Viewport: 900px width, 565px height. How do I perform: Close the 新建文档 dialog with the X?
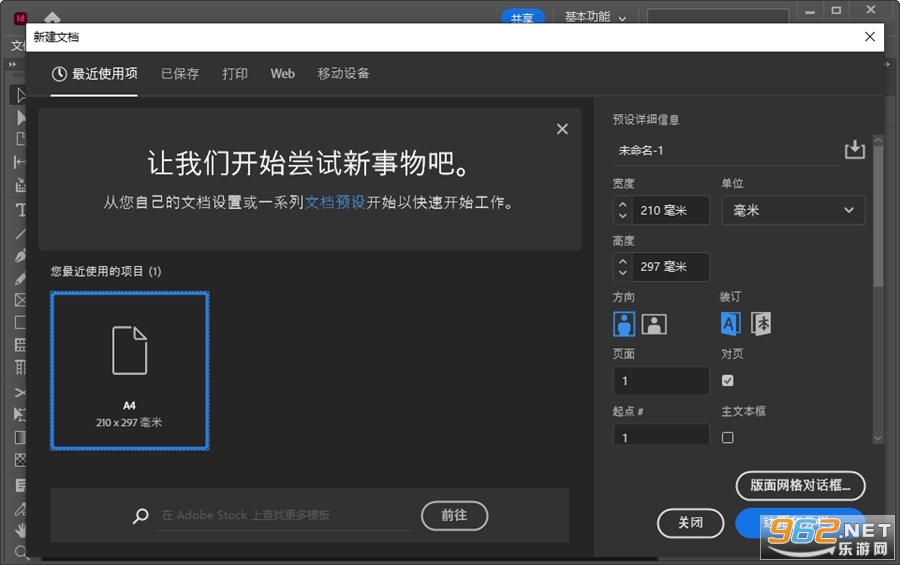click(870, 37)
